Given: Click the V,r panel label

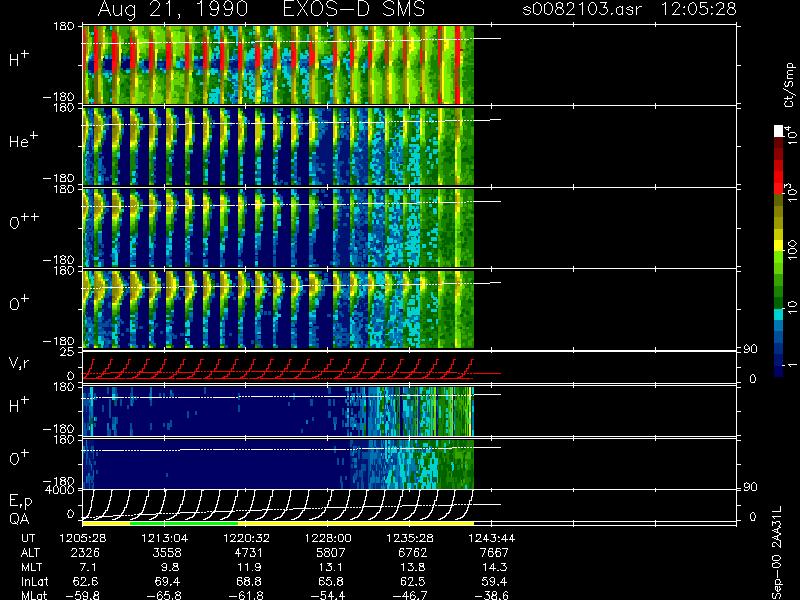Looking at the screenshot, I should [20, 364].
